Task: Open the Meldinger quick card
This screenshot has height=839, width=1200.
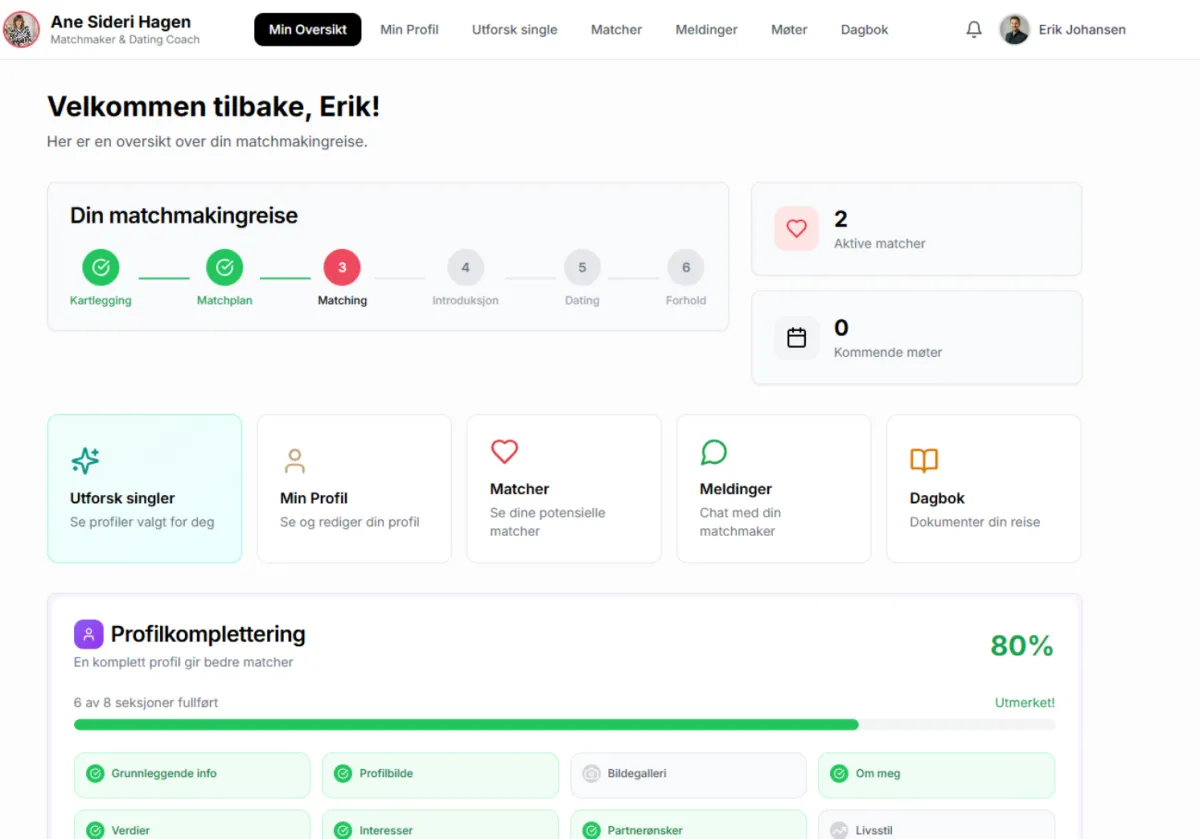Action: [774, 489]
